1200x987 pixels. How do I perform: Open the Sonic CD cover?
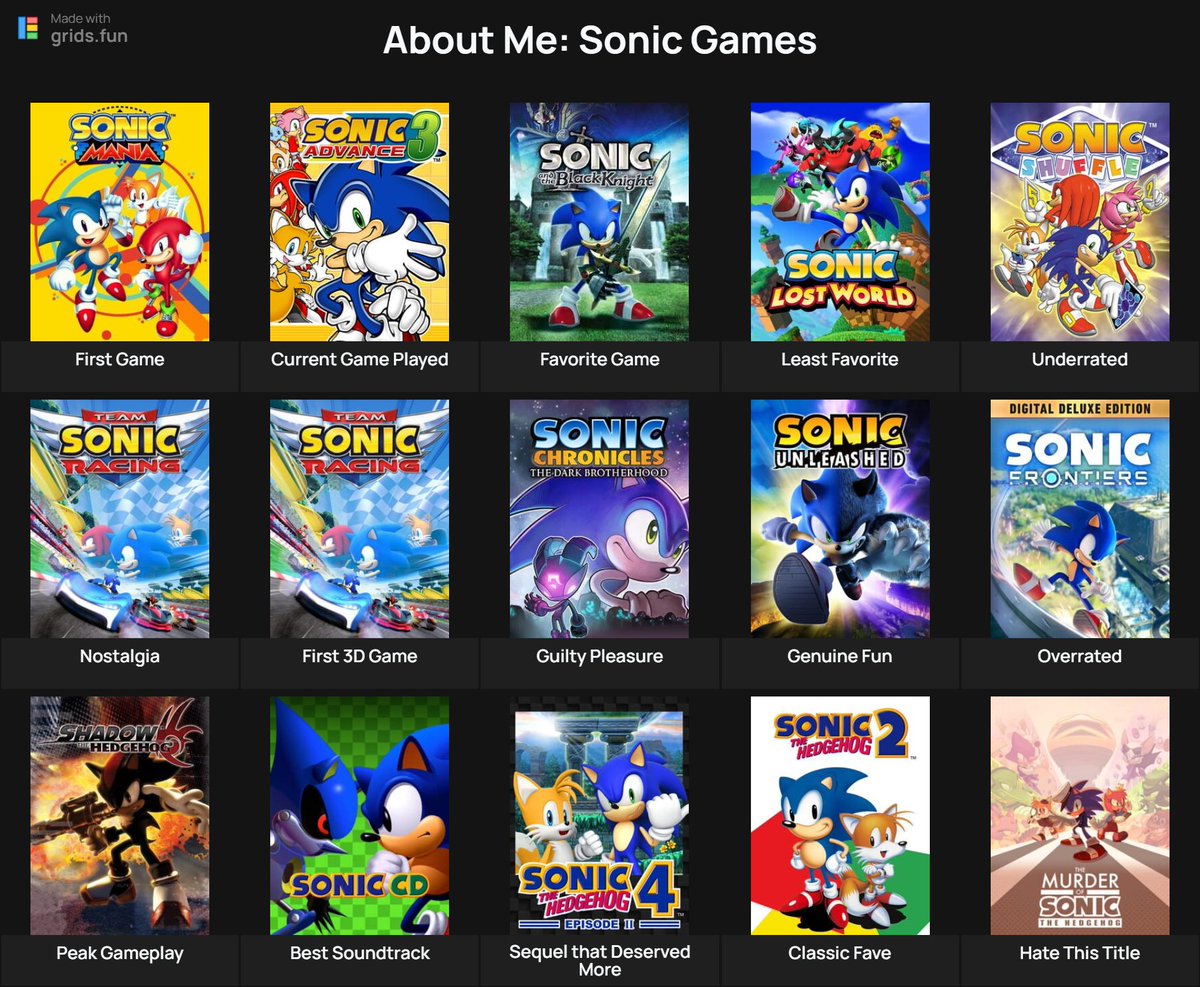pyautogui.click(x=360, y=816)
